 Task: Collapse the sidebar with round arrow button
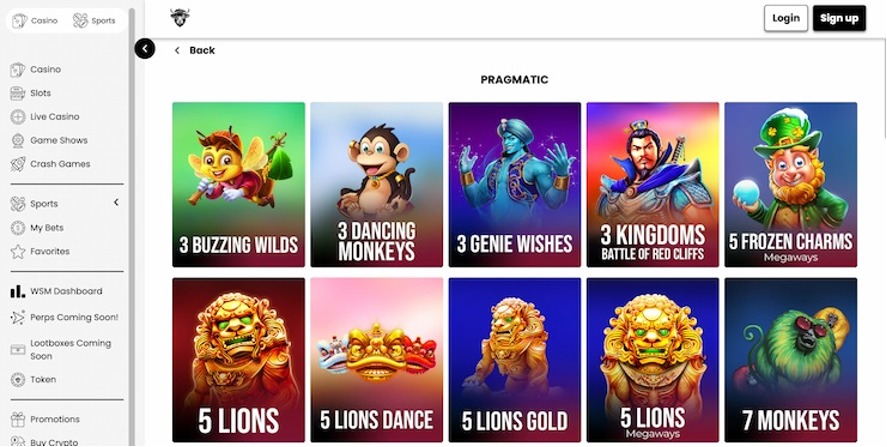click(145, 49)
